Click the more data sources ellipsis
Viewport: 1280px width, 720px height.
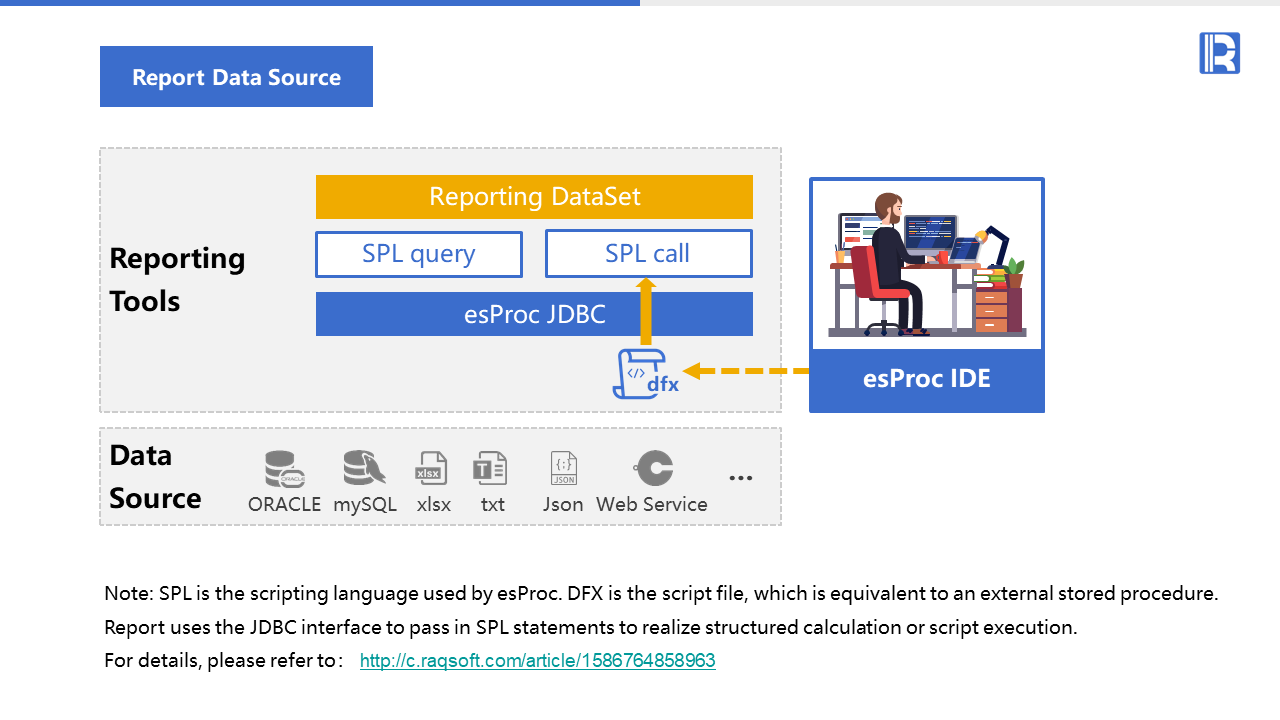pyautogui.click(x=741, y=478)
